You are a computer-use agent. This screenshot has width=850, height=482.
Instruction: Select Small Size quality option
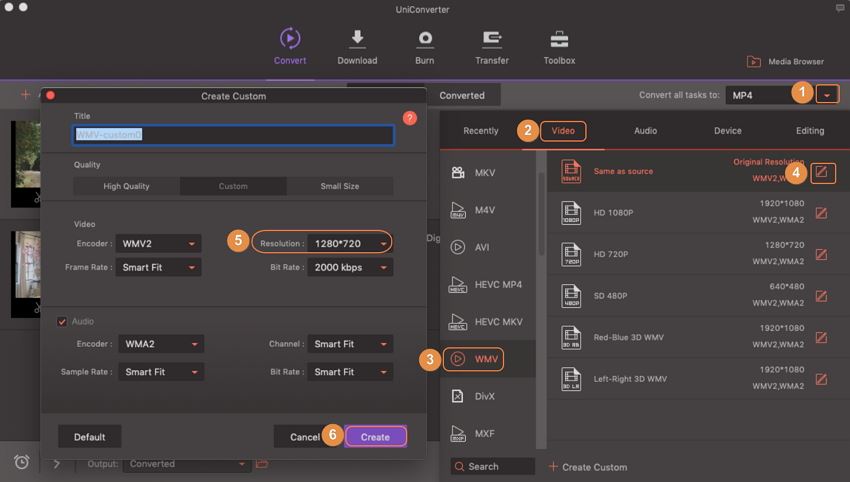[340, 186]
